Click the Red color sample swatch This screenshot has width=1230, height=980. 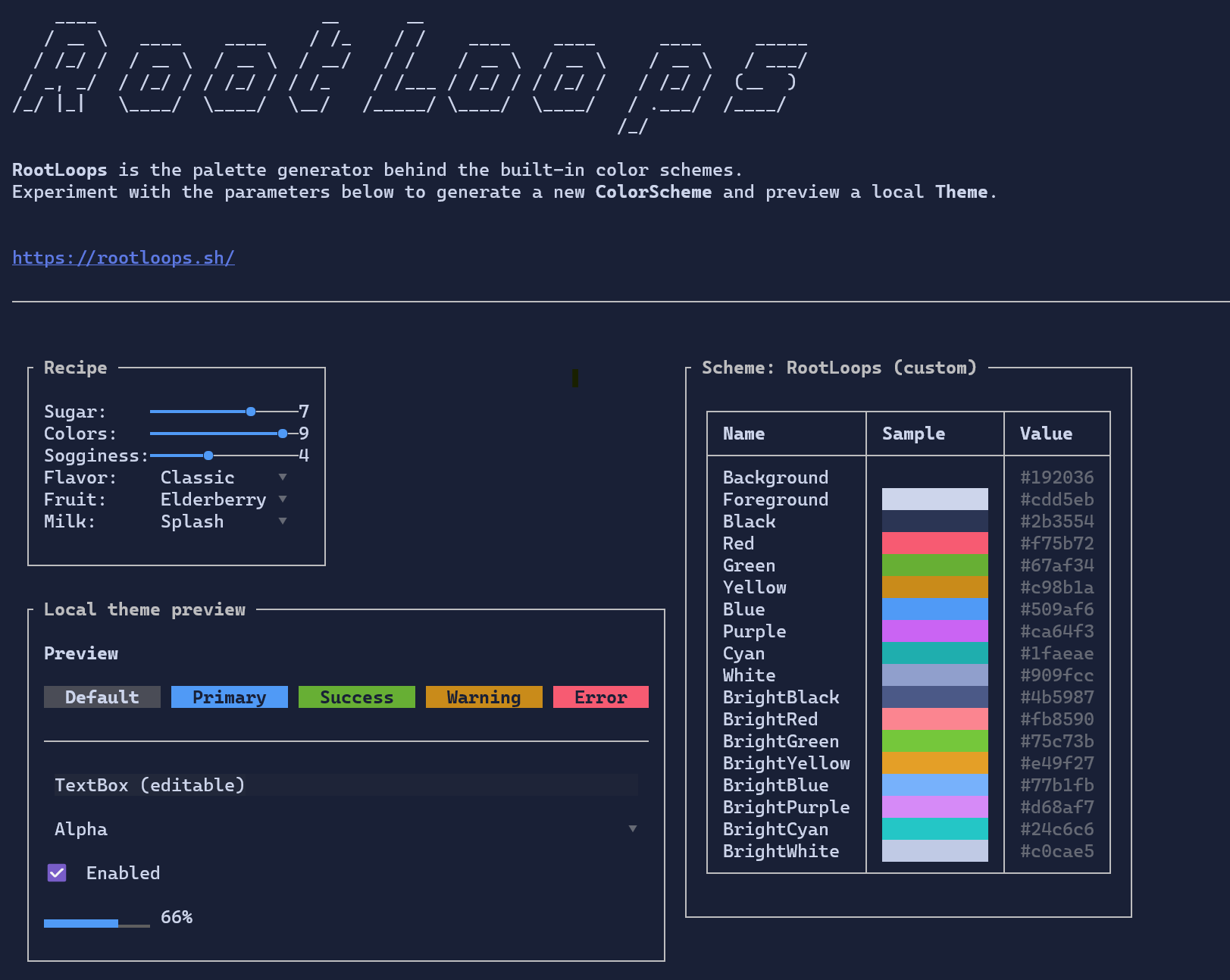click(x=934, y=543)
